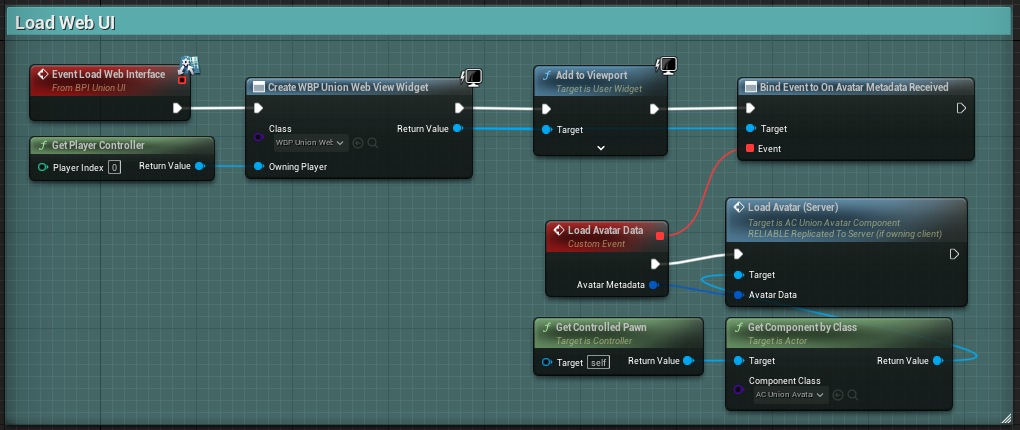
Task: Click the Avatar Metadata output pin
Action: coord(654,285)
